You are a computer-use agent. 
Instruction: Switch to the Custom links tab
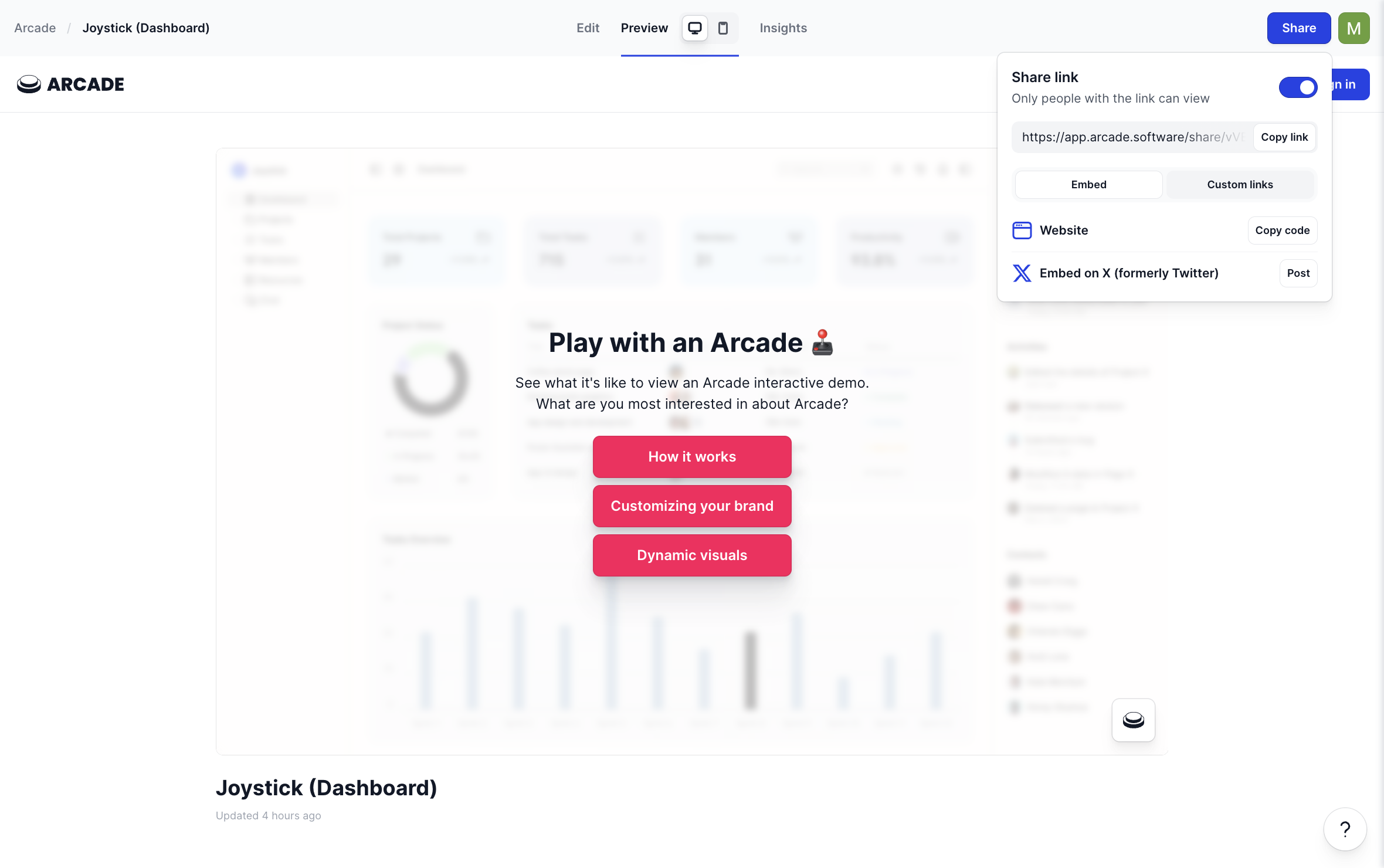1240,184
